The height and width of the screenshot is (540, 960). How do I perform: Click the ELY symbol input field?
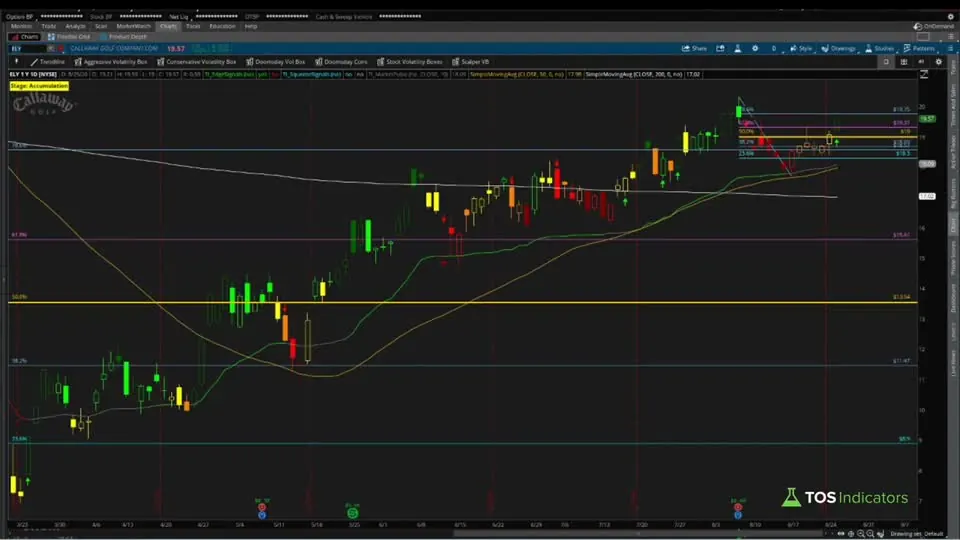click(x=27, y=48)
